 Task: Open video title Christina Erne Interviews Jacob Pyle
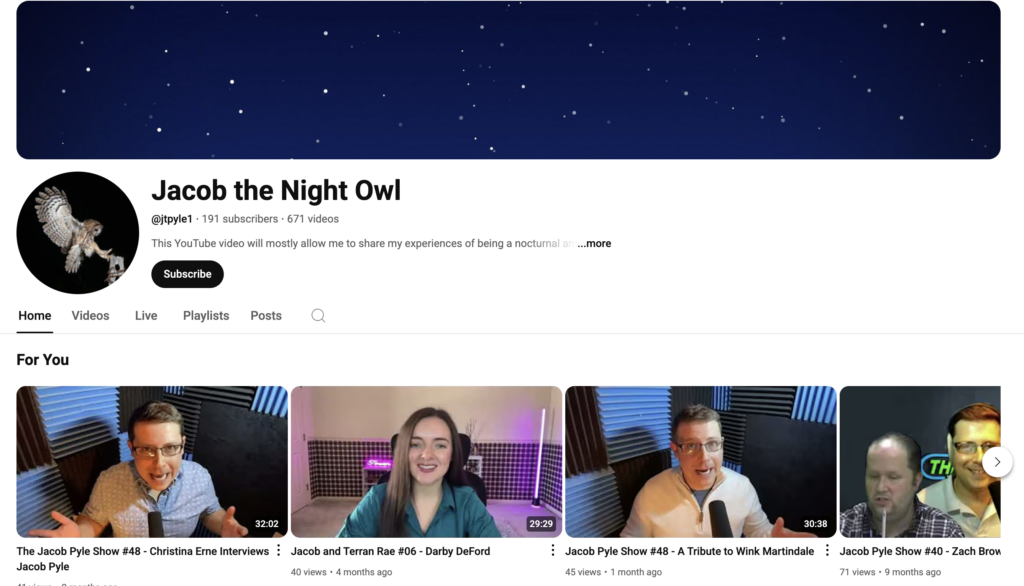point(142,559)
